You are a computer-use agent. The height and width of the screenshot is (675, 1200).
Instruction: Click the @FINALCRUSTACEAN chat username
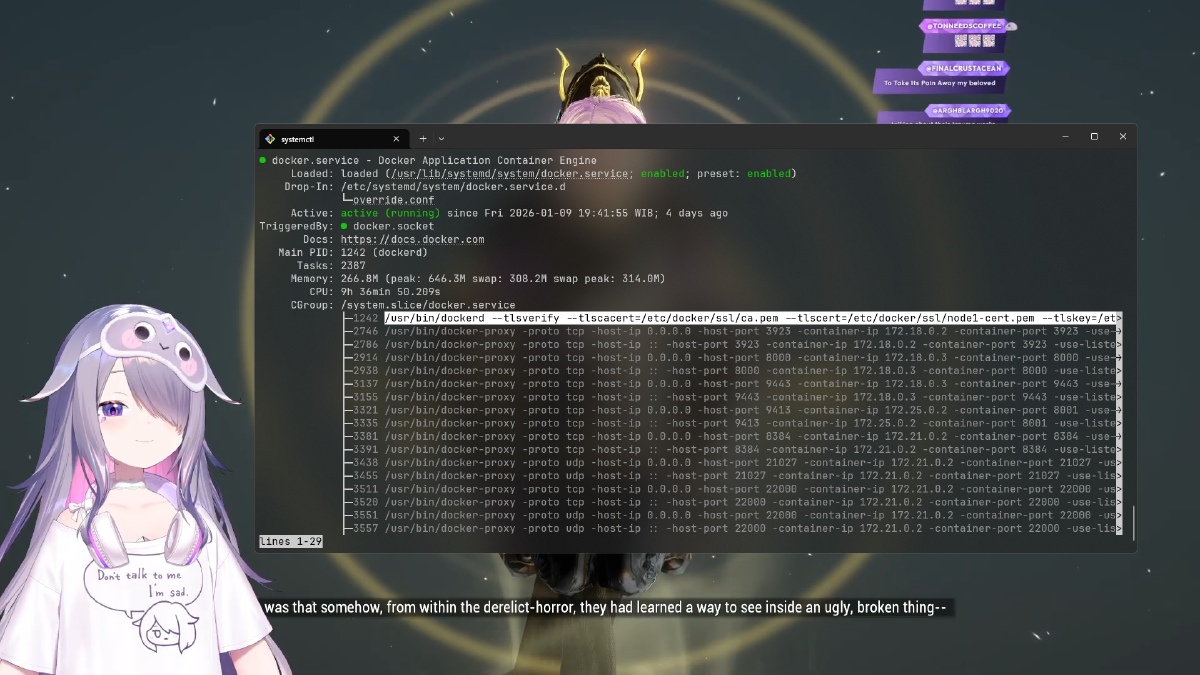click(x=964, y=68)
